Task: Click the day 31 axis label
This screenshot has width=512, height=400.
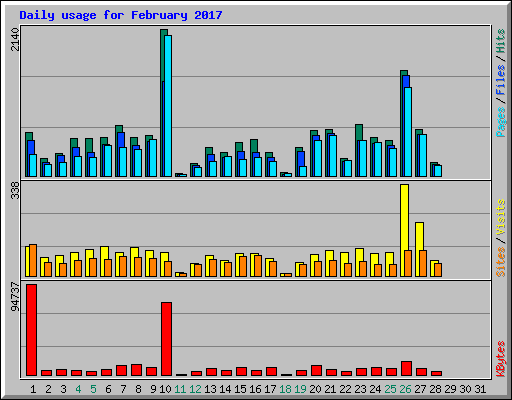Action: [x=481, y=389]
